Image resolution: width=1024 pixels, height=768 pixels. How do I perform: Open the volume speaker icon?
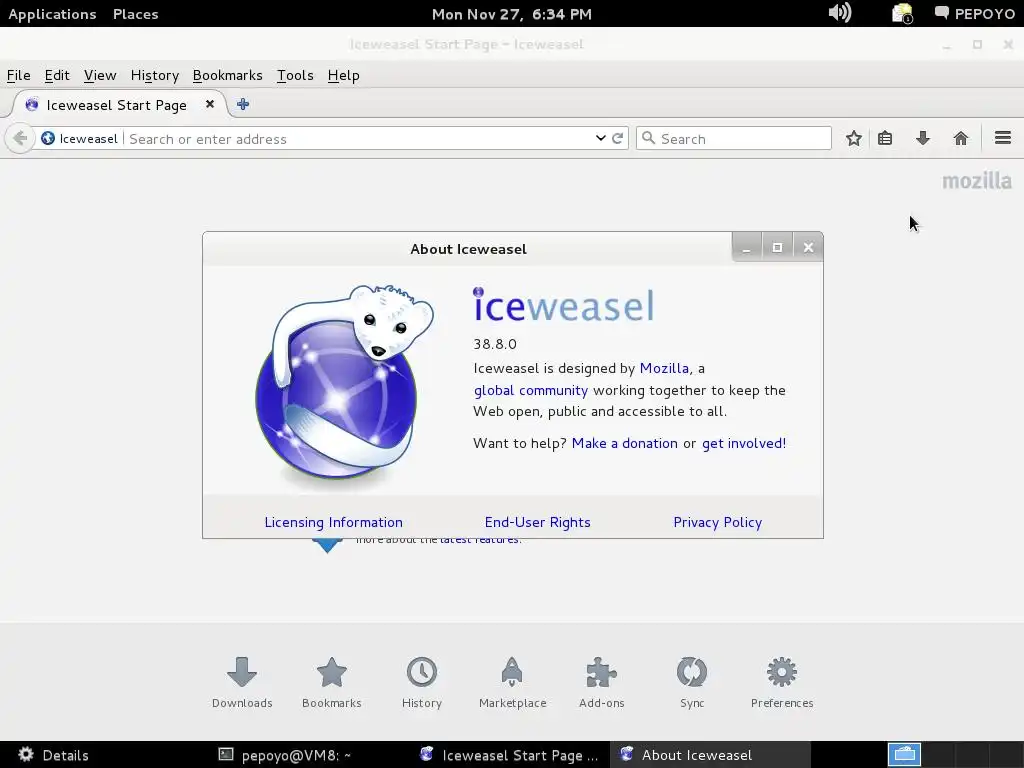point(840,13)
